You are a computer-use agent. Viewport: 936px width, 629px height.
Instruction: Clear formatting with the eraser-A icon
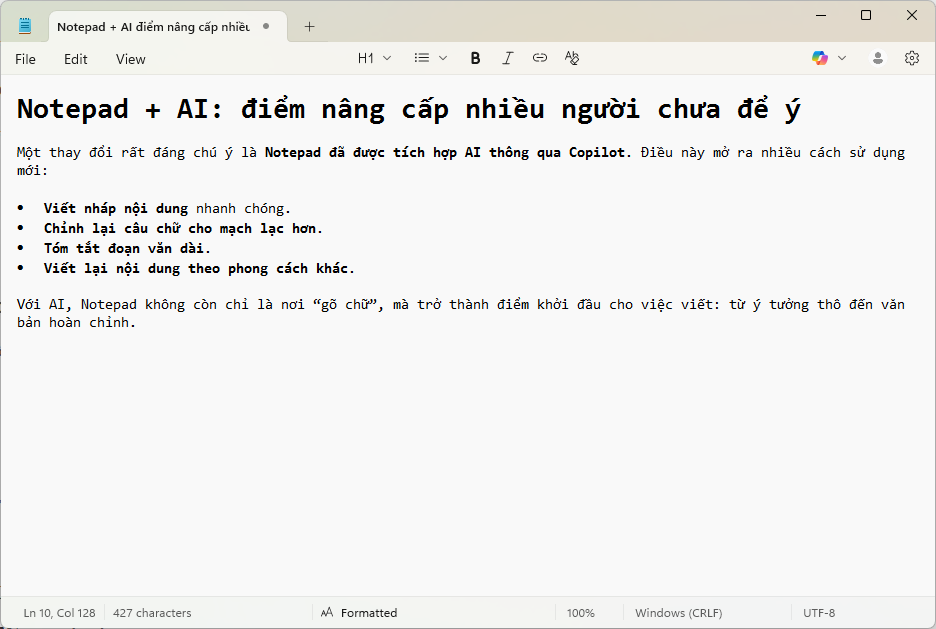click(x=572, y=58)
